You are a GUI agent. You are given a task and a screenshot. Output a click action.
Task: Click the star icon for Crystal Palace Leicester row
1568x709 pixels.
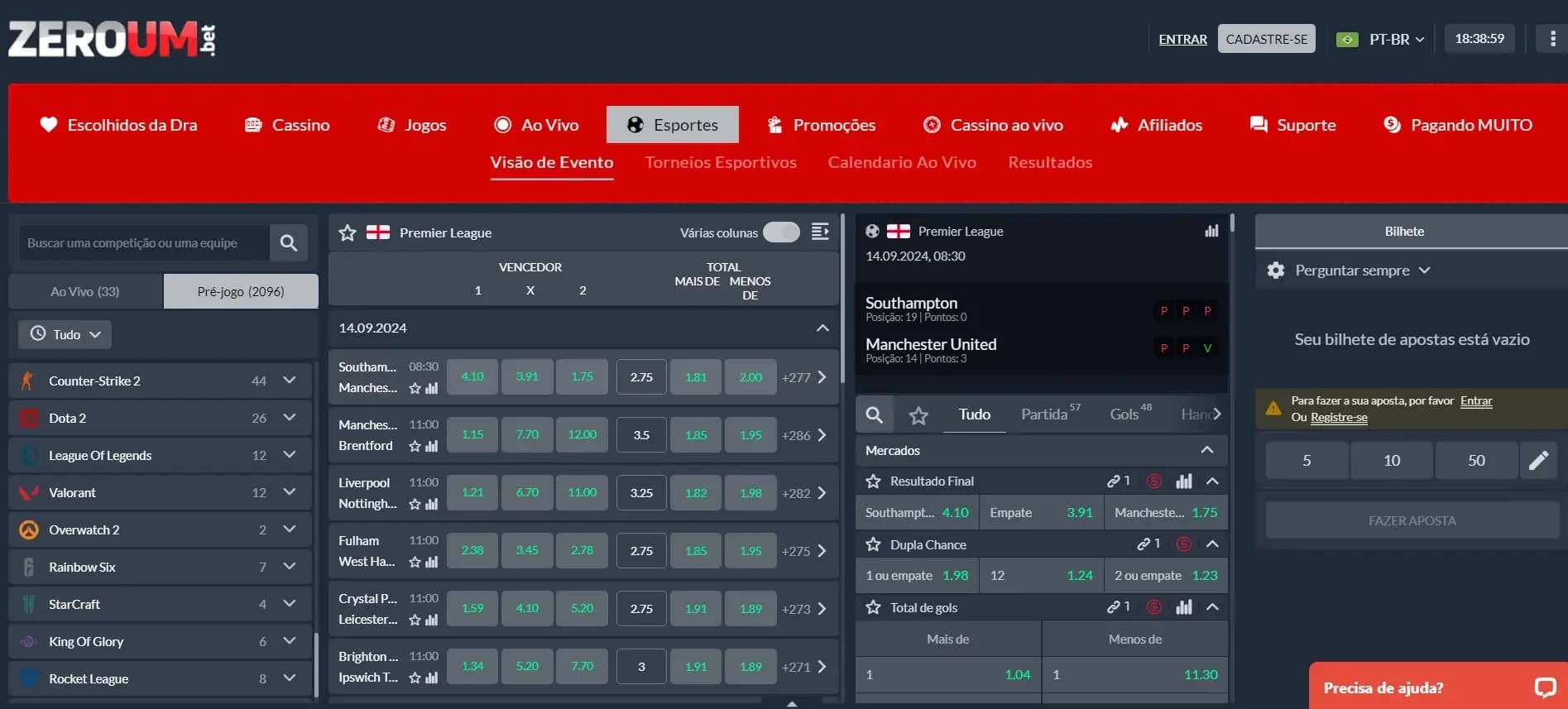tap(415, 620)
